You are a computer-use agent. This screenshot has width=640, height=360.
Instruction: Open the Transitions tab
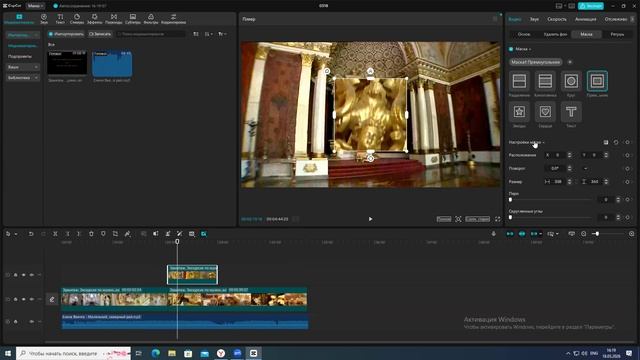tap(113, 19)
